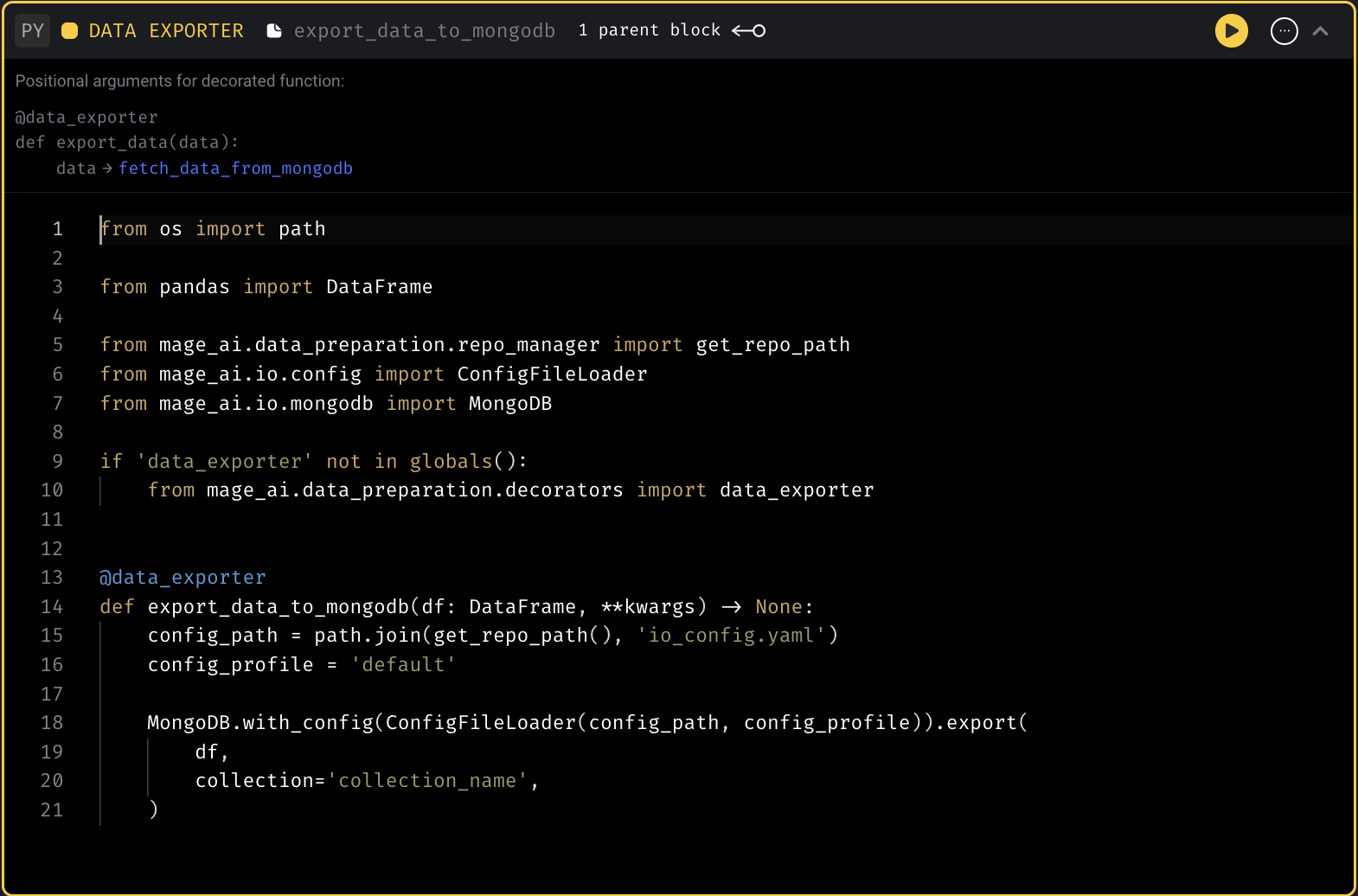Click 'def export_data(data):' signature hint
The width and height of the screenshot is (1358, 896).
point(127,143)
